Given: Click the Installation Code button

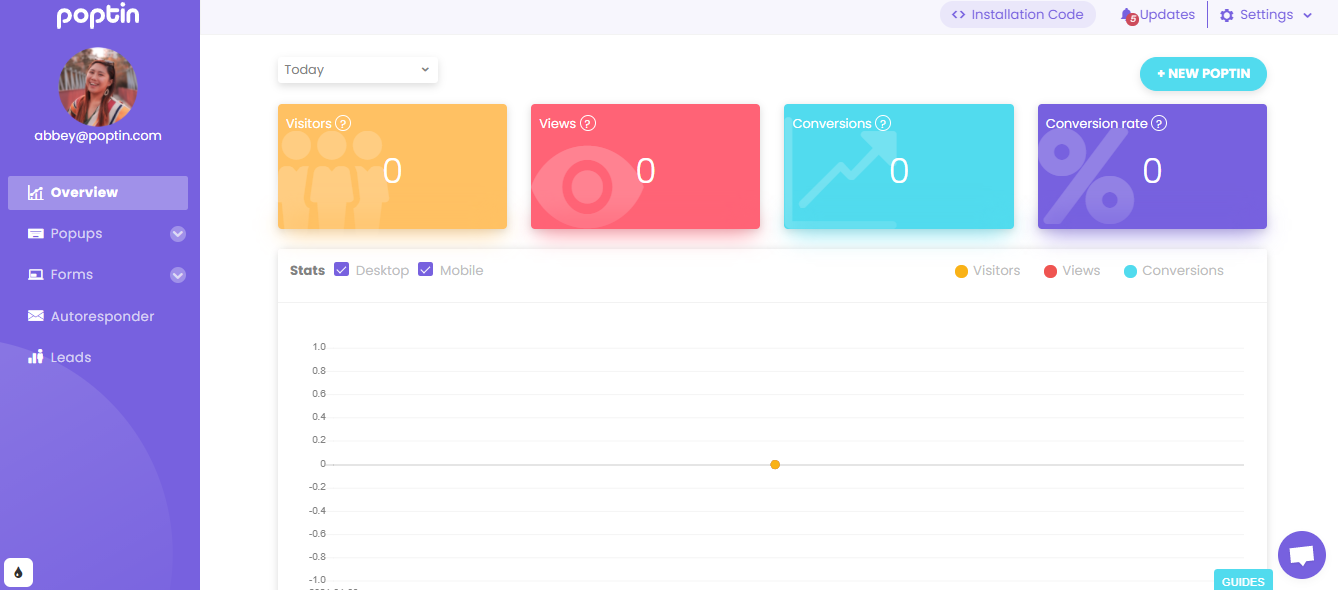Looking at the screenshot, I should point(1017,15).
